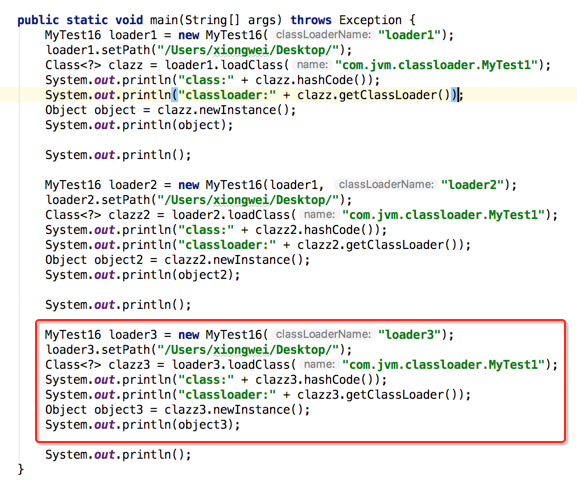Click 'clazz.newInstance()' call
Viewport: 577px width, 484px height.
[223, 110]
